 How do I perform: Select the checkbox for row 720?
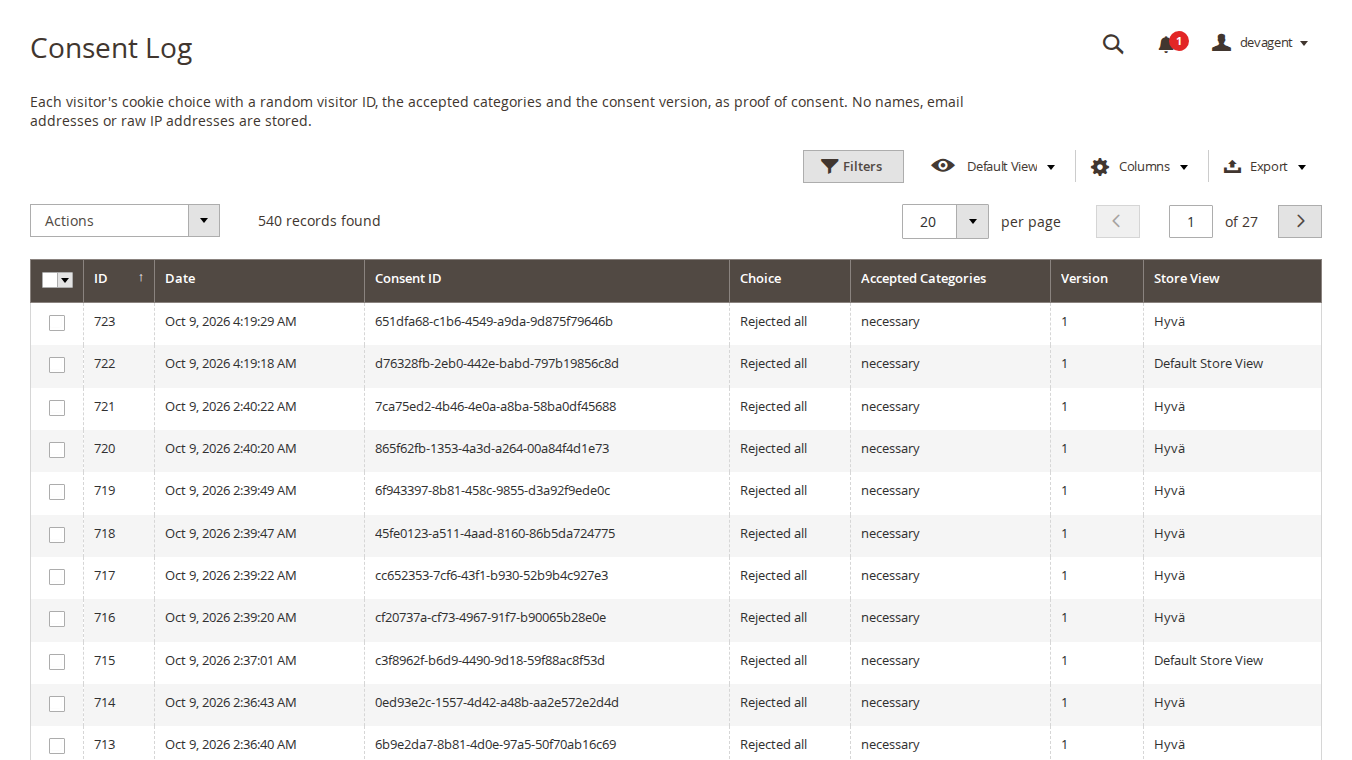pos(57,449)
